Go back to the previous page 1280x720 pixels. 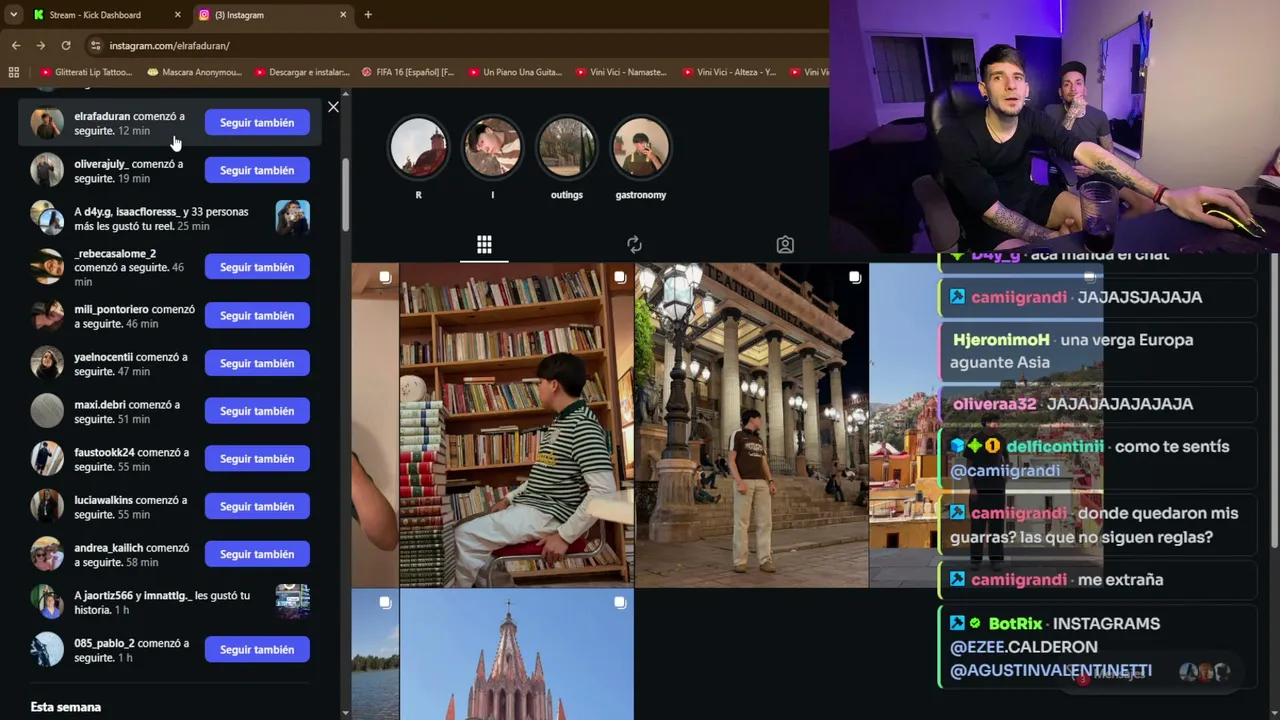coord(16,45)
